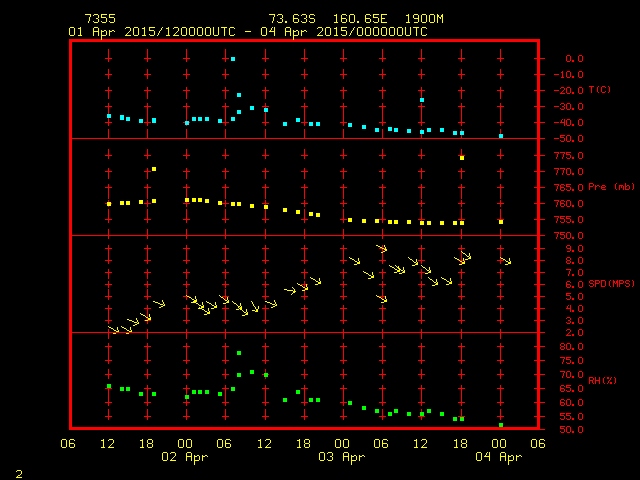Viewport: 640px width, 480px height.
Task: Click the green humidity point near 78 percent
Action: point(239,353)
